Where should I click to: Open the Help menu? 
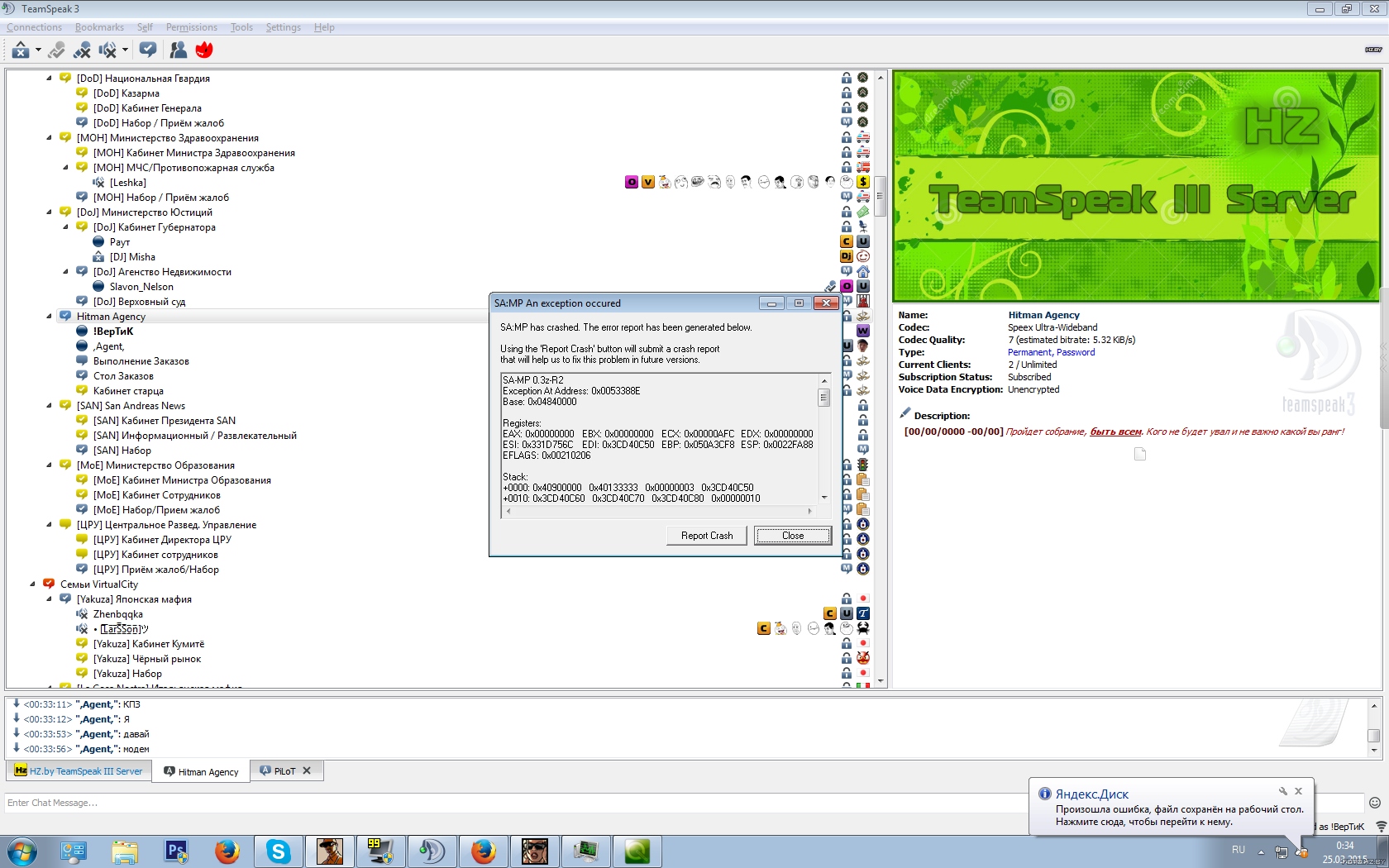324,27
